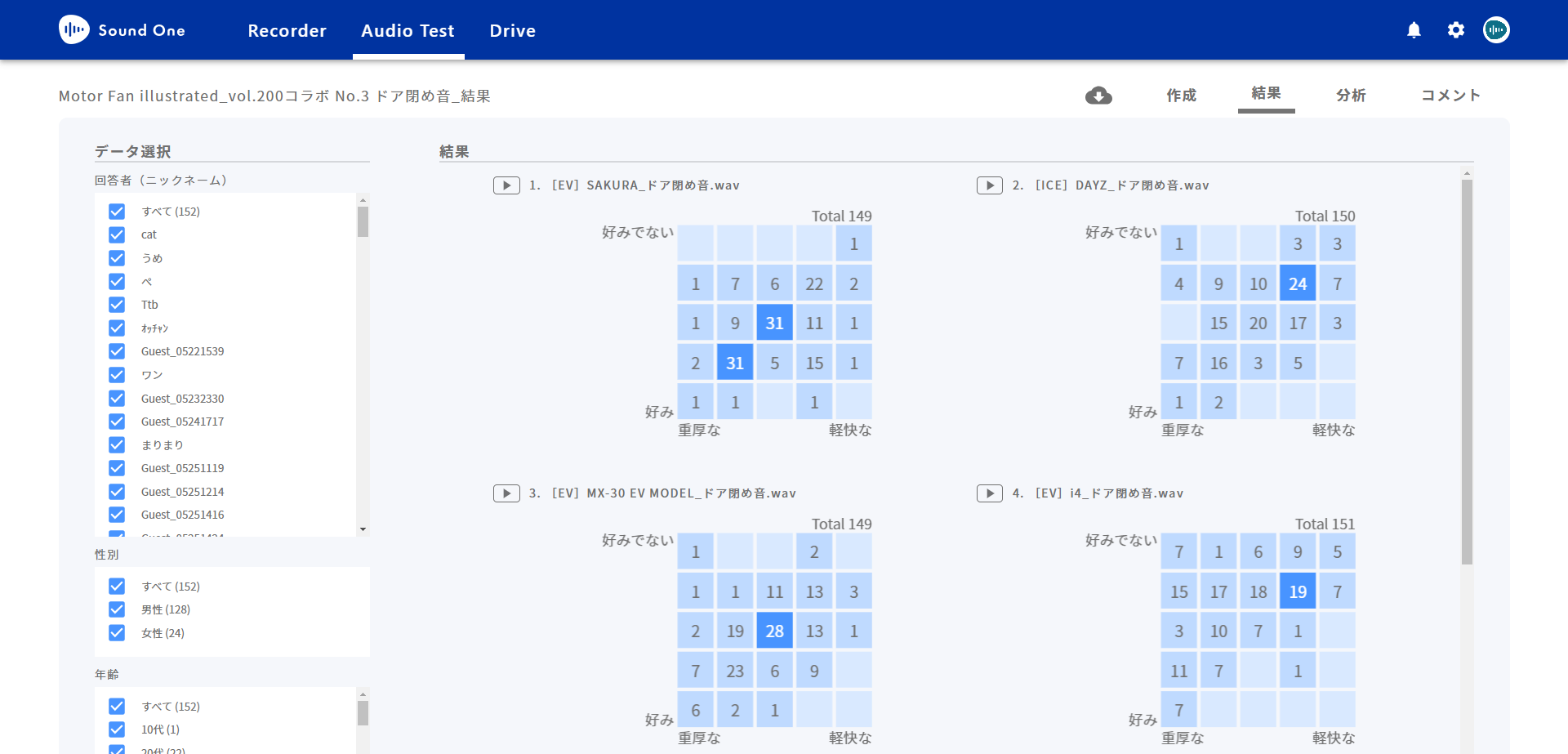Viewport: 1568px width, 754px height.
Task: Toggle the cat respondent checkbox
Action: click(117, 234)
